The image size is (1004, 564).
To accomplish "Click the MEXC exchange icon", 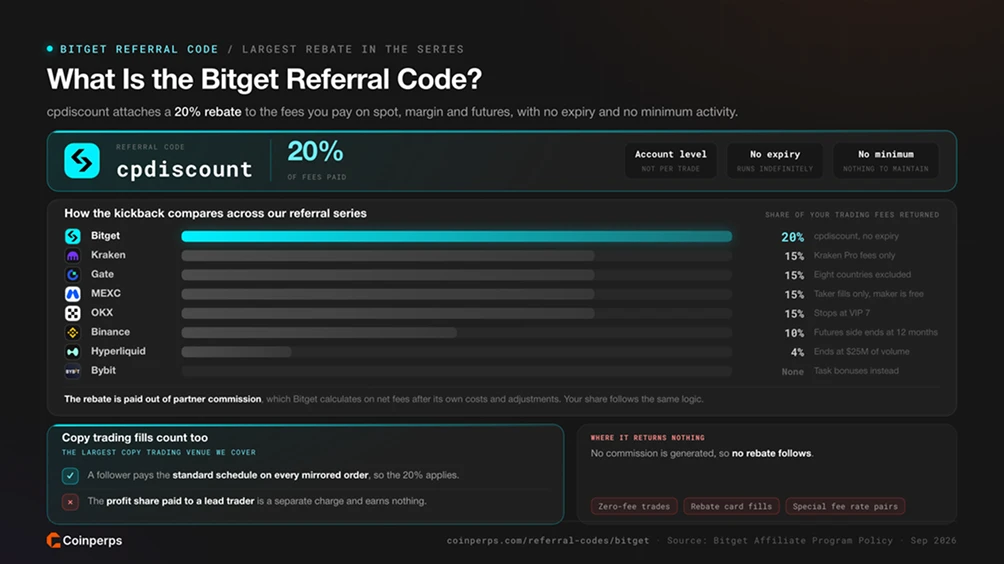I will point(73,294).
